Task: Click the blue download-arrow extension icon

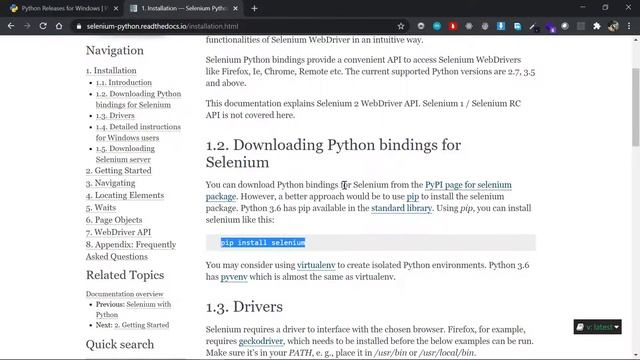Action: coord(501,26)
